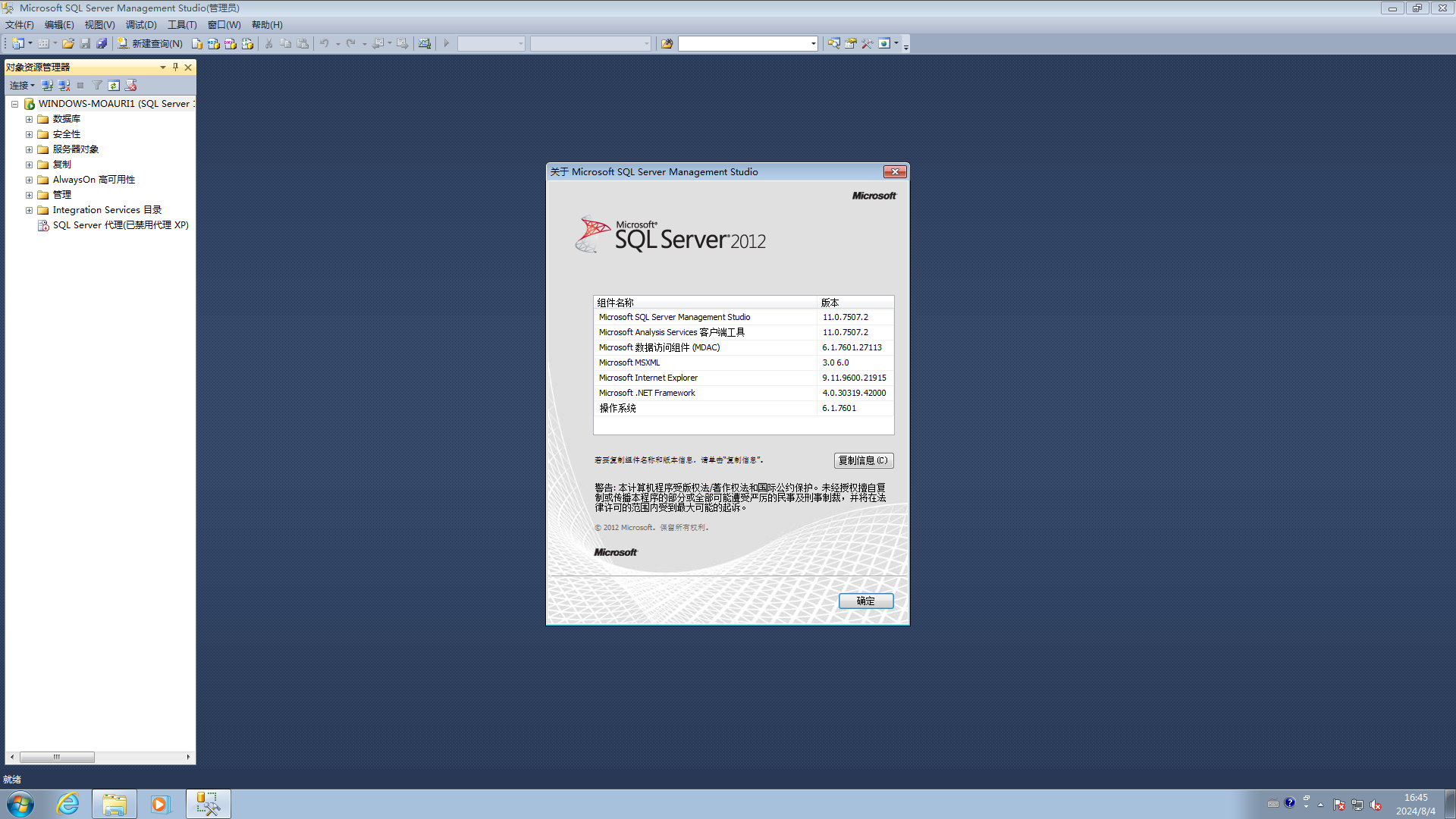1456x819 pixels.
Task: Click the Start Debugging play icon
Action: (x=447, y=44)
